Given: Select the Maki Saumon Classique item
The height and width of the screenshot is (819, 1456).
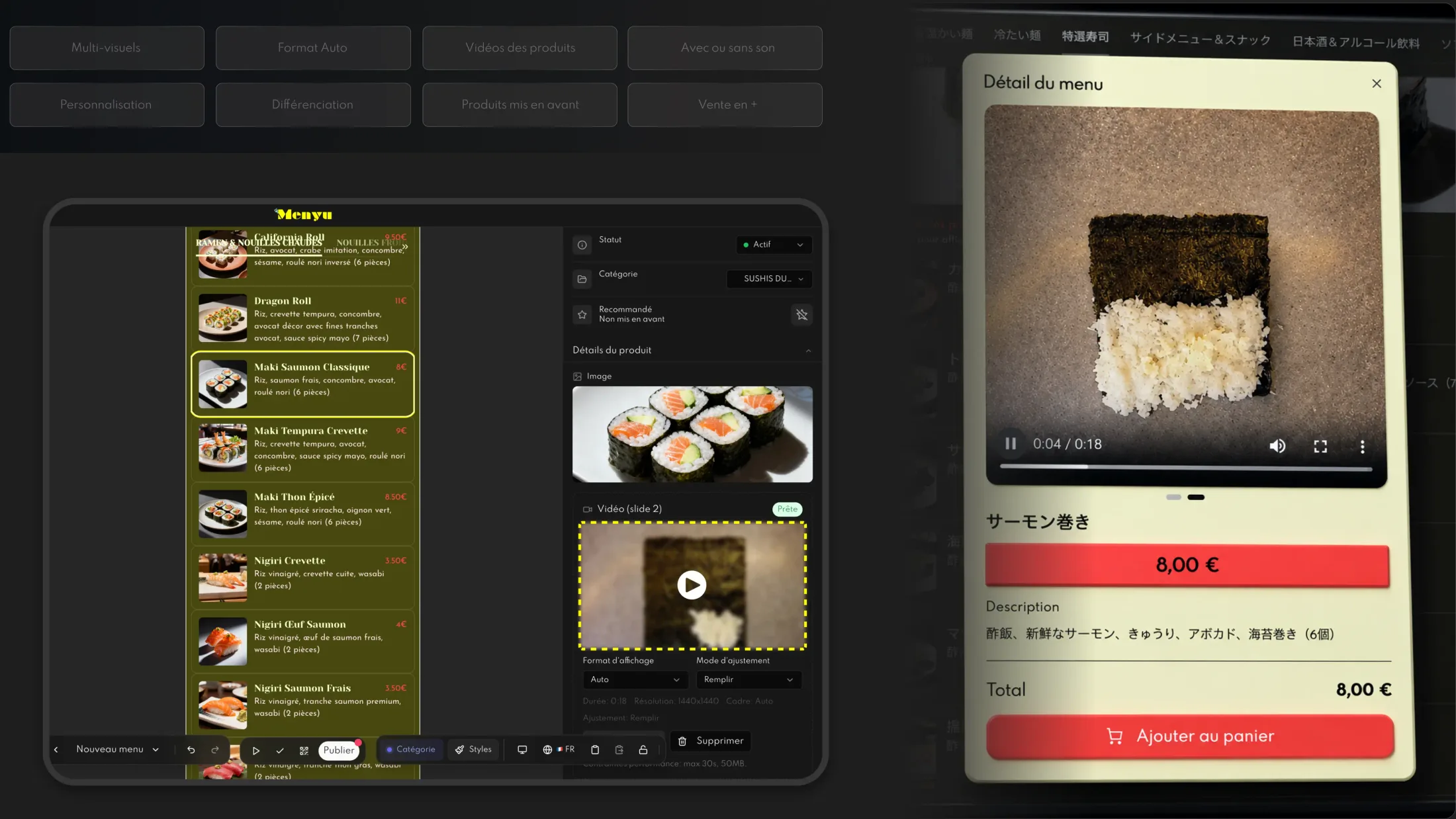Looking at the screenshot, I should pos(303,384).
